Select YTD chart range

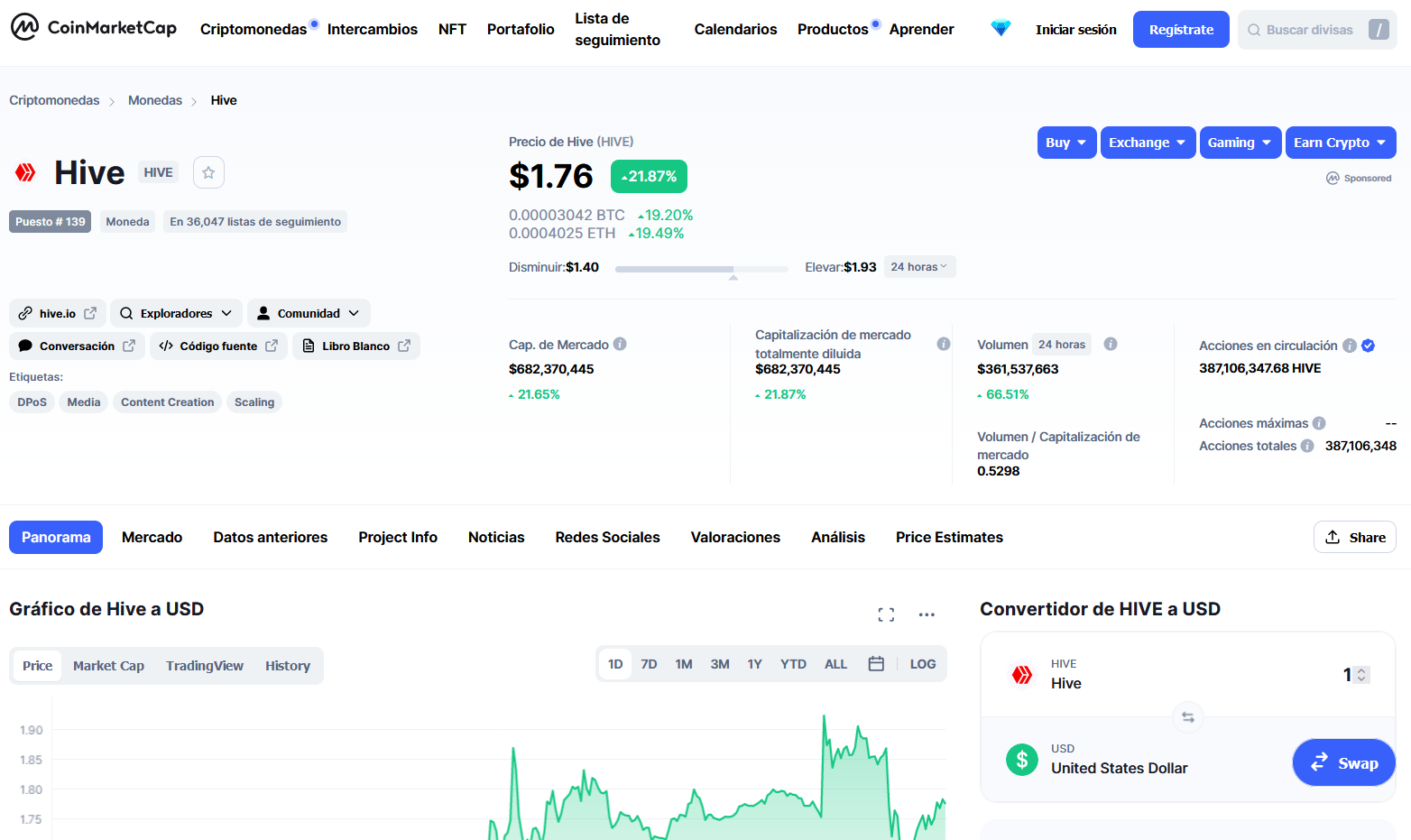[793, 664]
